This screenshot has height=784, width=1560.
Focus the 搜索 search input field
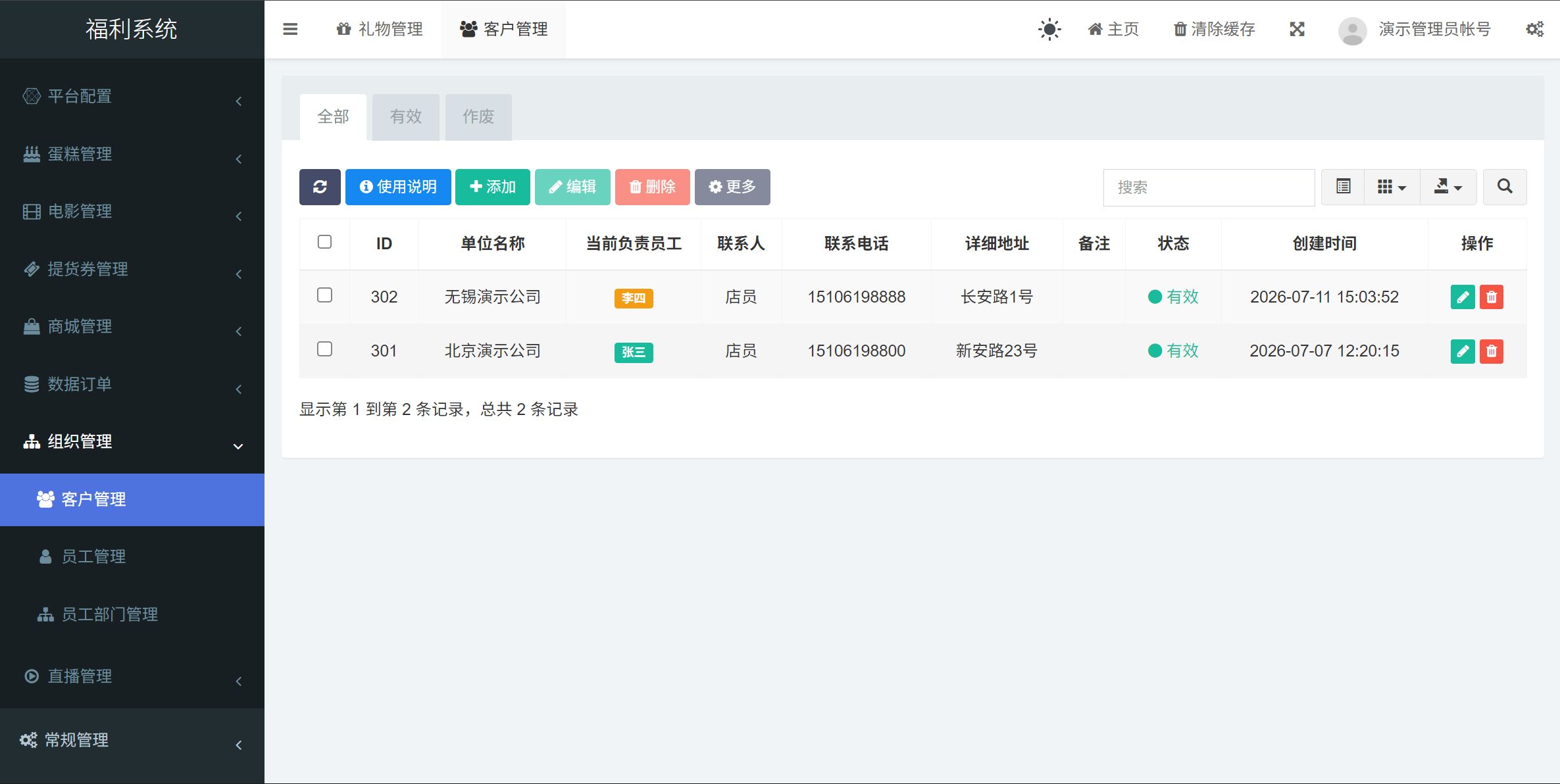[x=1209, y=187]
